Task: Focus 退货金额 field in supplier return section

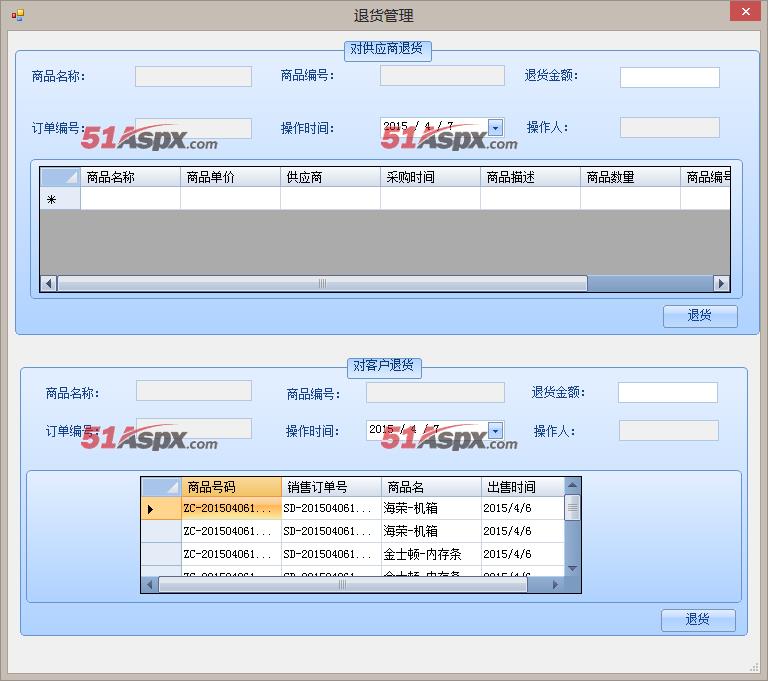Action: tap(669, 78)
